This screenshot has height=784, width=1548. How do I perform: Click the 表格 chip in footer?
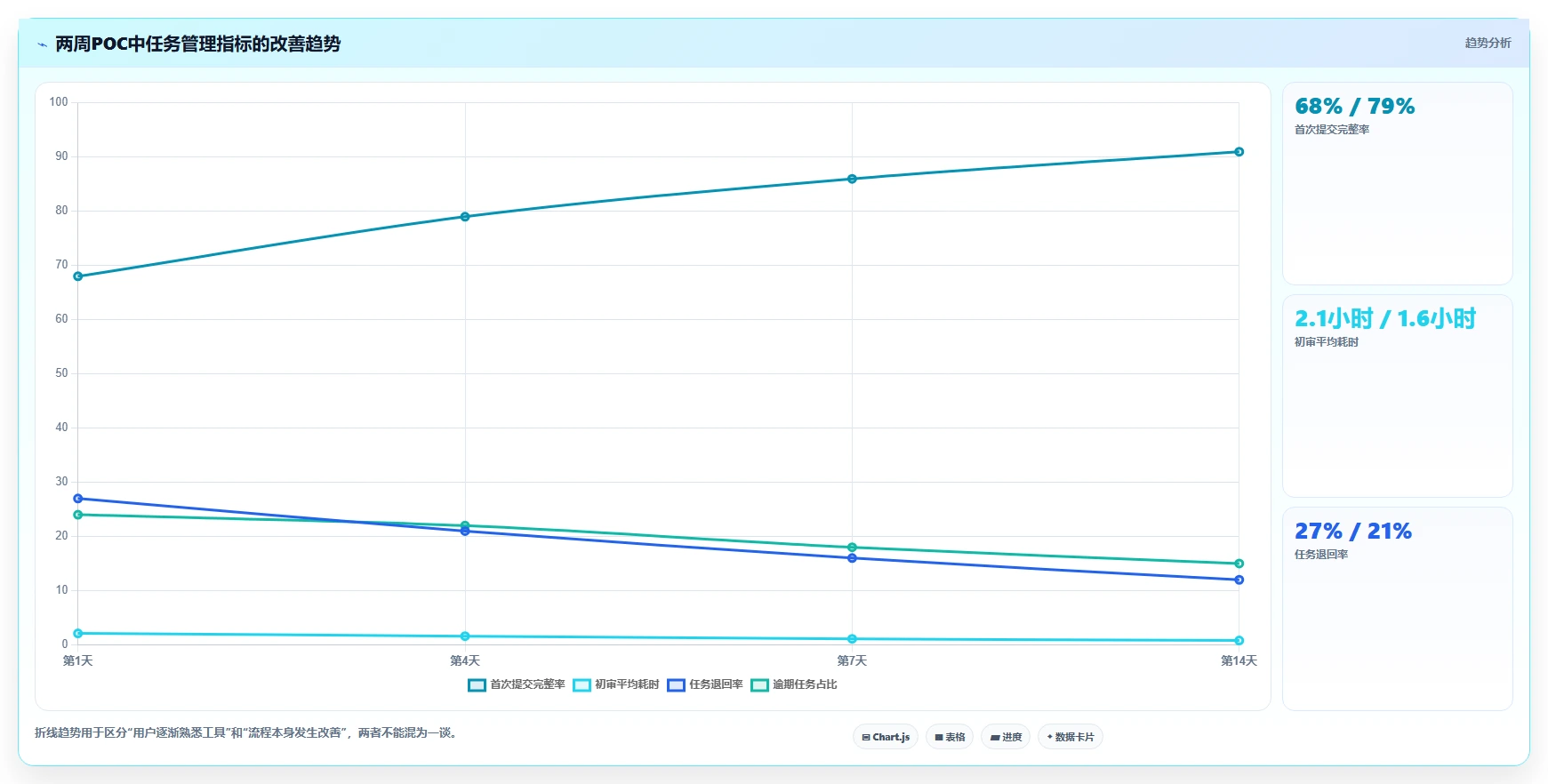coord(950,737)
